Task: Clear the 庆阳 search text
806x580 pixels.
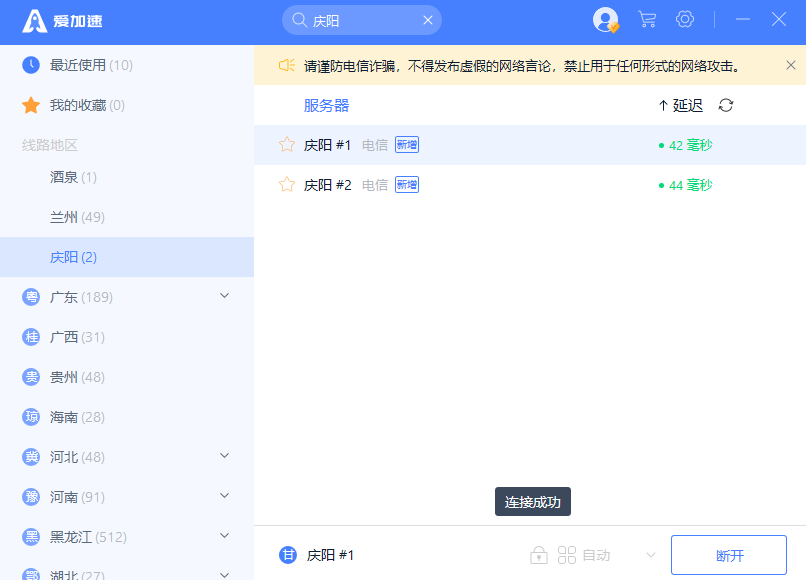Action: 428,20
